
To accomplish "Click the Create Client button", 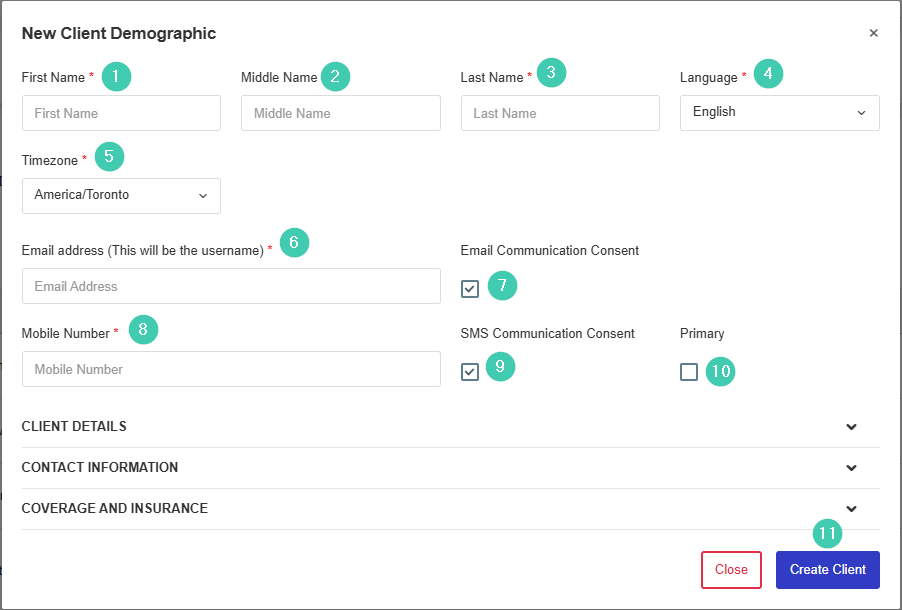I will point(827,570).
